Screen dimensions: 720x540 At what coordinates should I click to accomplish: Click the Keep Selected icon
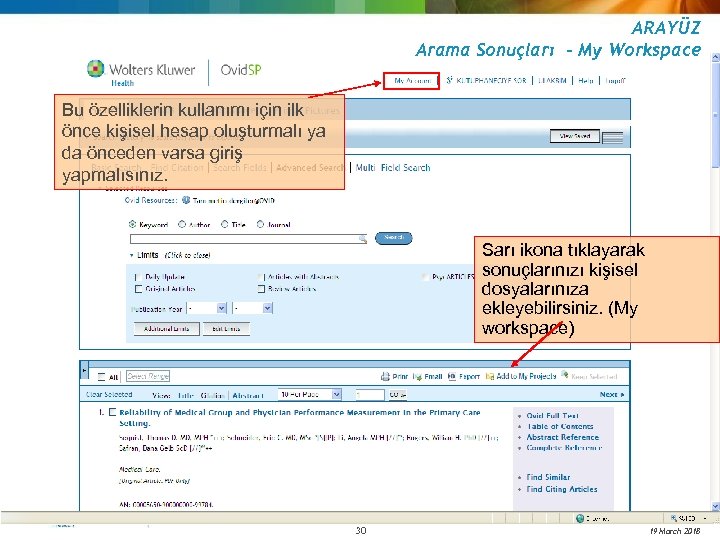pos(565,376)
